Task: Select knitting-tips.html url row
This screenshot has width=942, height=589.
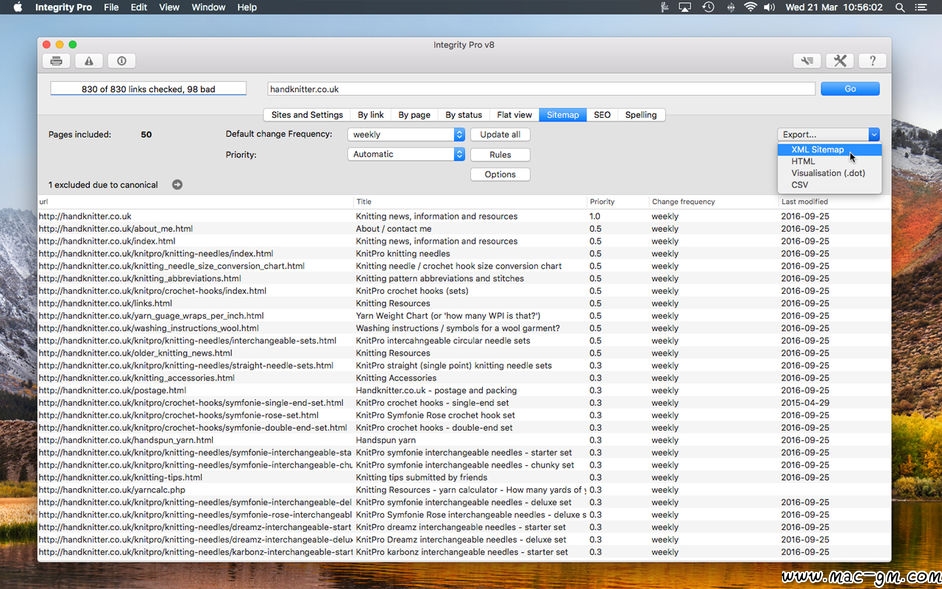Action: pos(464,478)
